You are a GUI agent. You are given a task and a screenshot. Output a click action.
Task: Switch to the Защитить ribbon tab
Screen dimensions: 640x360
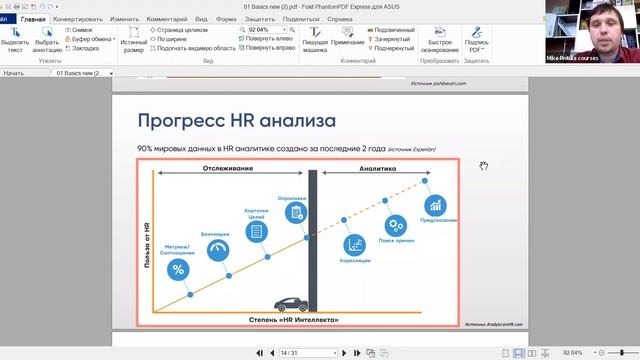point(260,19)
